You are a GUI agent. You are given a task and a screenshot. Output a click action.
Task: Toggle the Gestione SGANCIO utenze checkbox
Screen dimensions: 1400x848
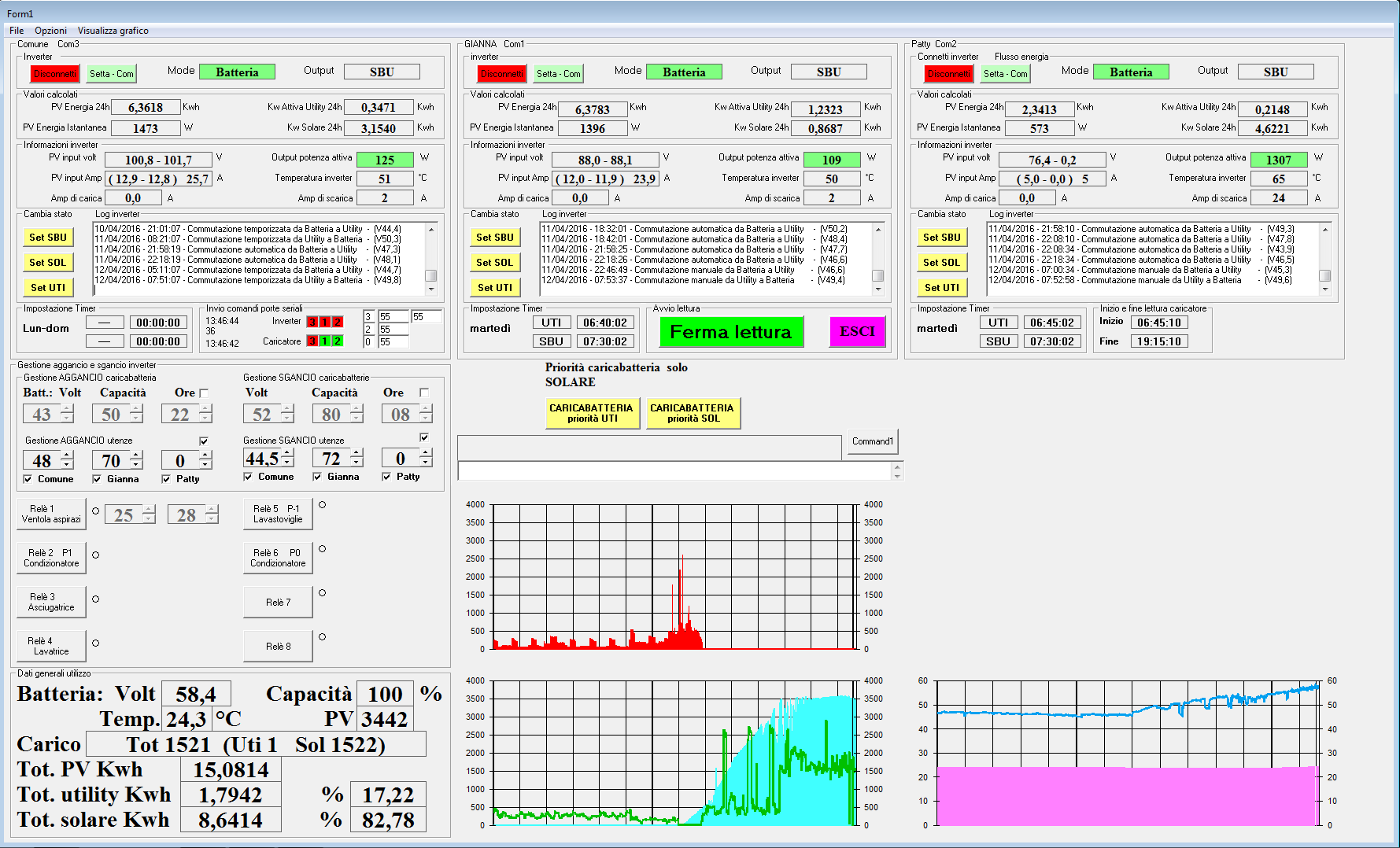pos(424,437)
